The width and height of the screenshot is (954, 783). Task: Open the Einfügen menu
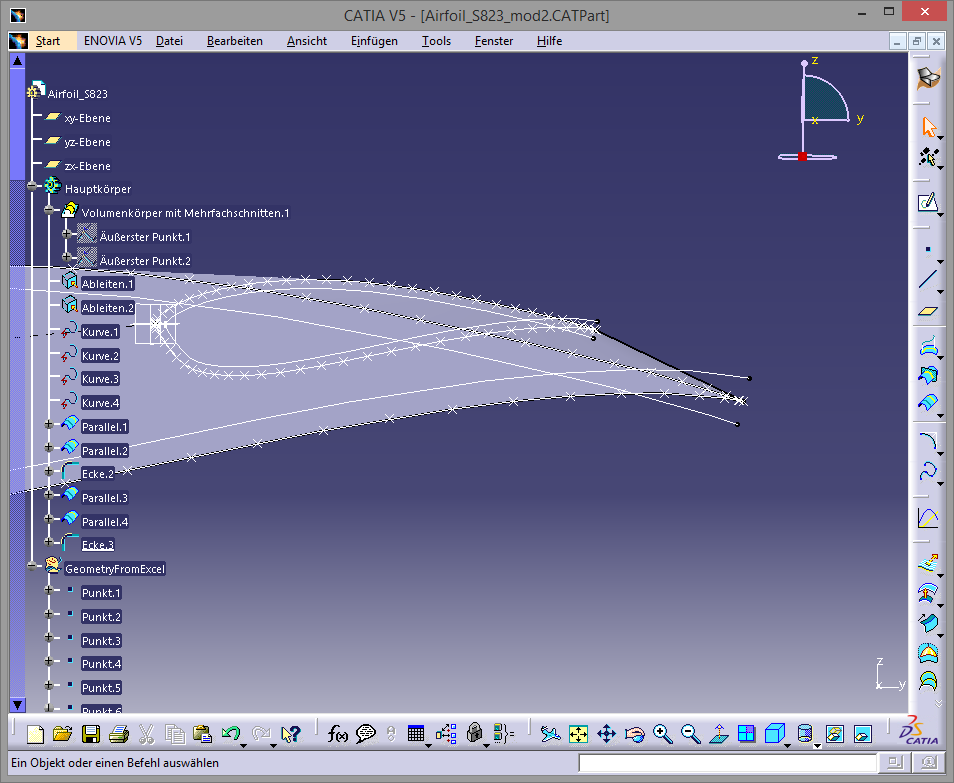(x=374, y=41)
